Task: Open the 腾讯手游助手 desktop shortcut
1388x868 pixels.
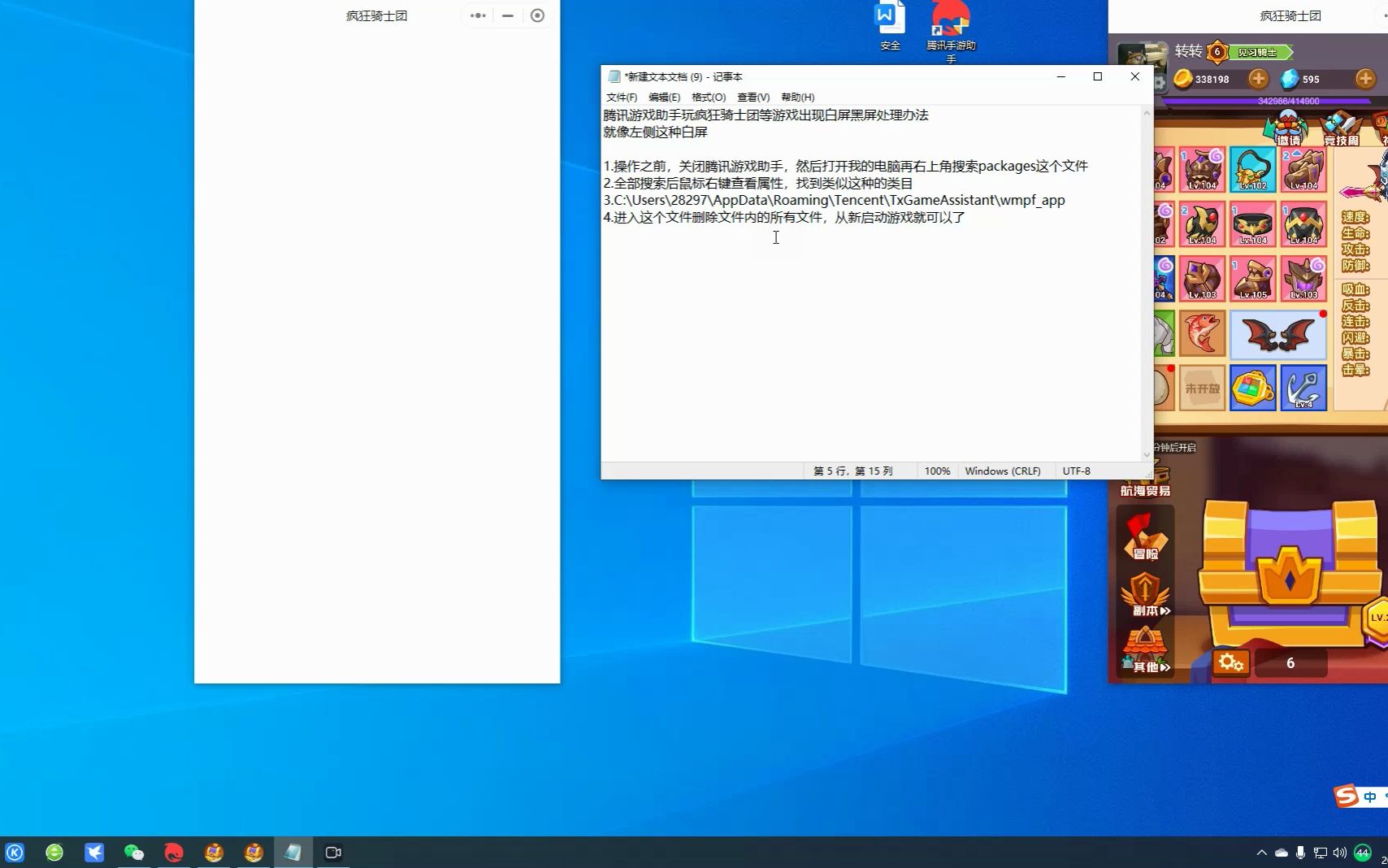Action: coord(951,29)
